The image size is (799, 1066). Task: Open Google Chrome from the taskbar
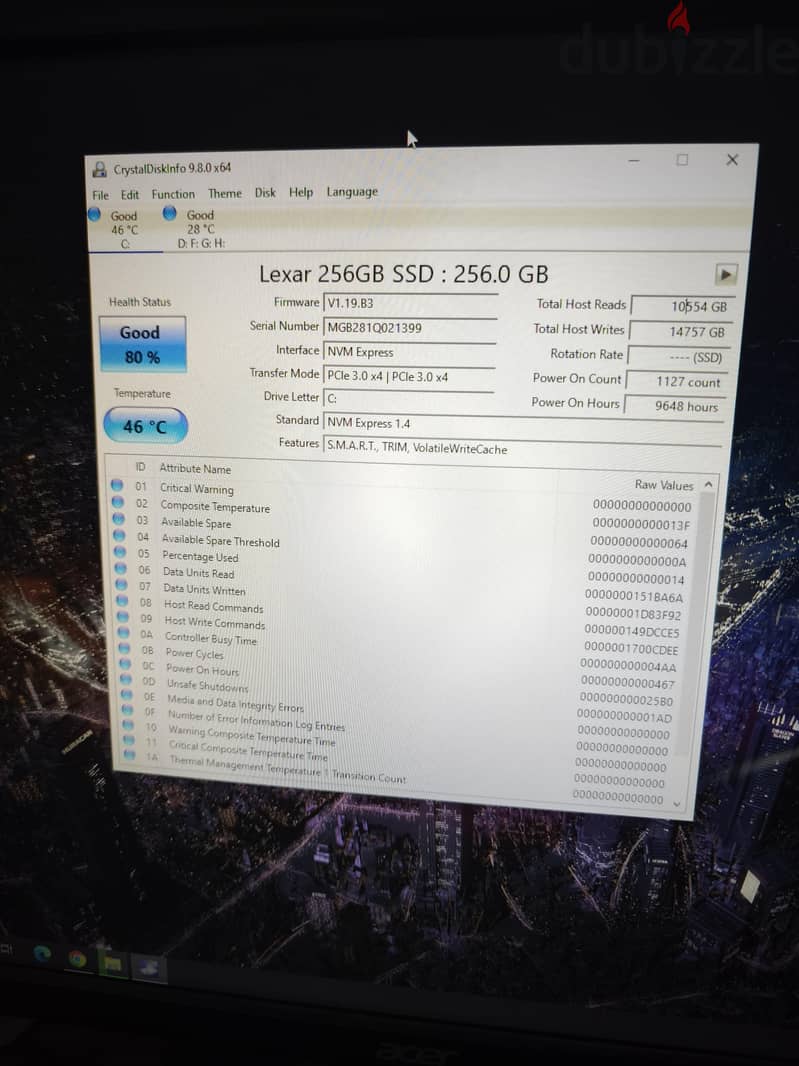[78, 959]
